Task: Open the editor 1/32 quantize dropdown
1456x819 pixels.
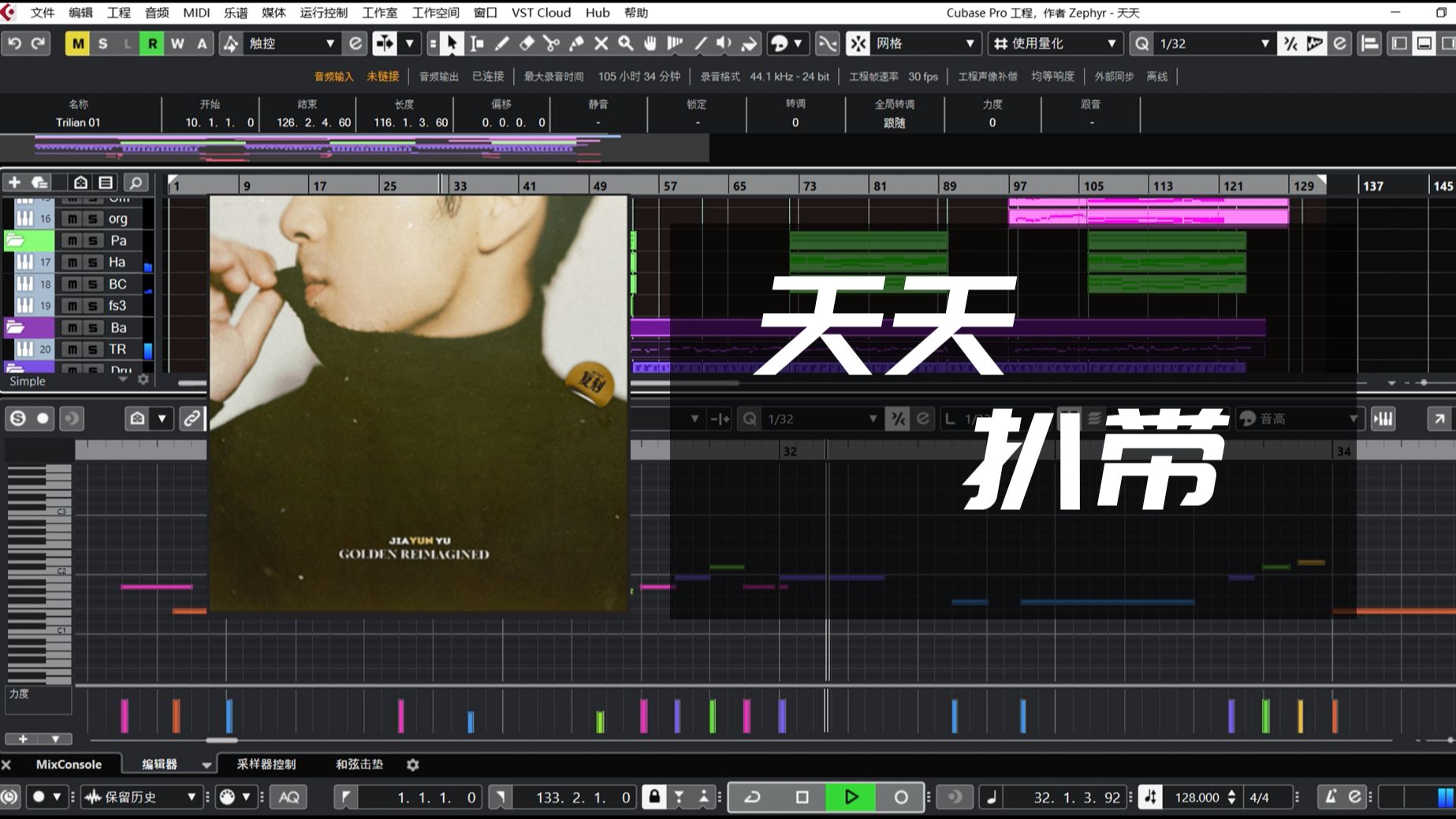Action: tap(821, 419)
